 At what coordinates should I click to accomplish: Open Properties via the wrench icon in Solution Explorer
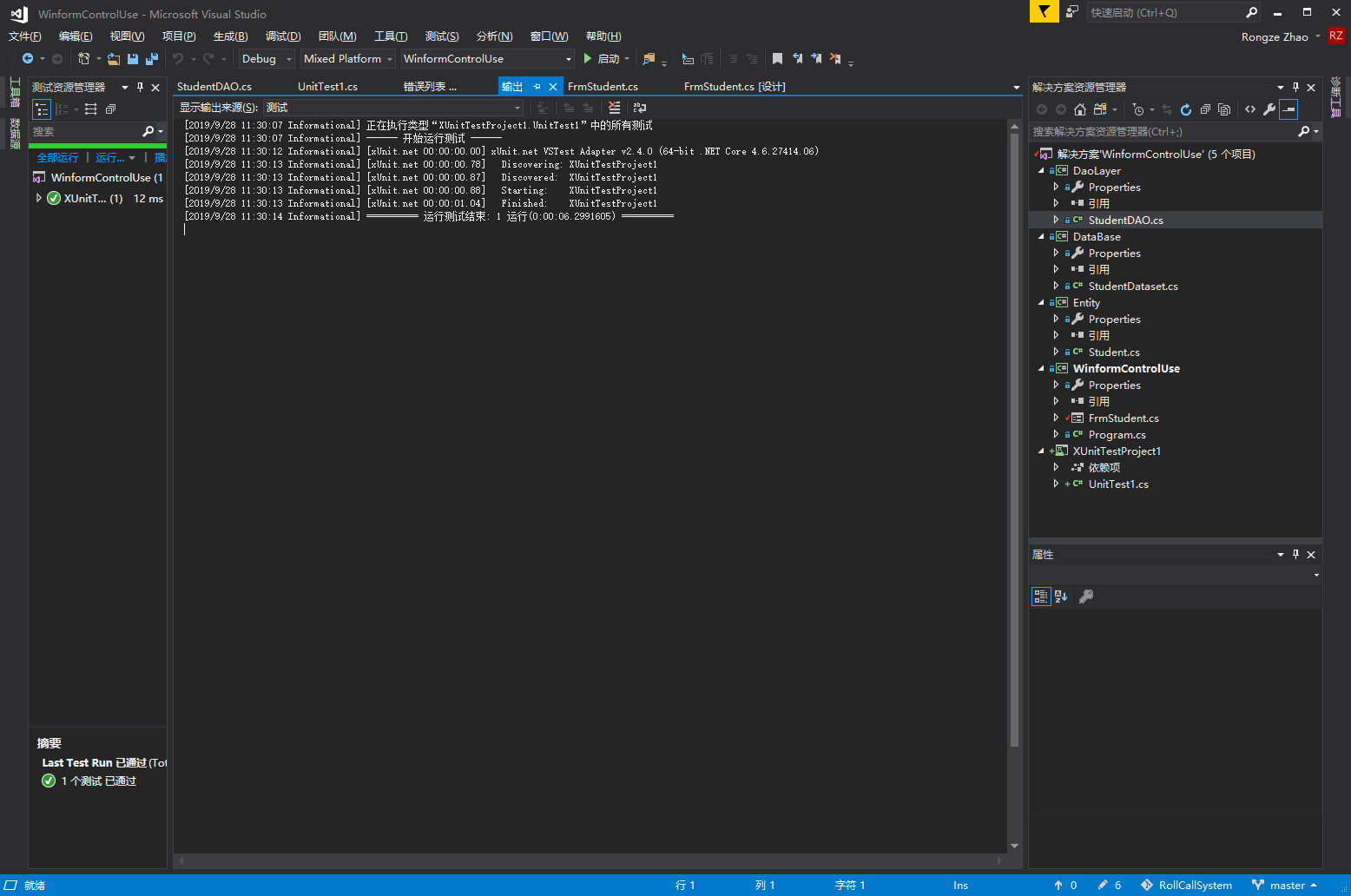(1269, 109)
